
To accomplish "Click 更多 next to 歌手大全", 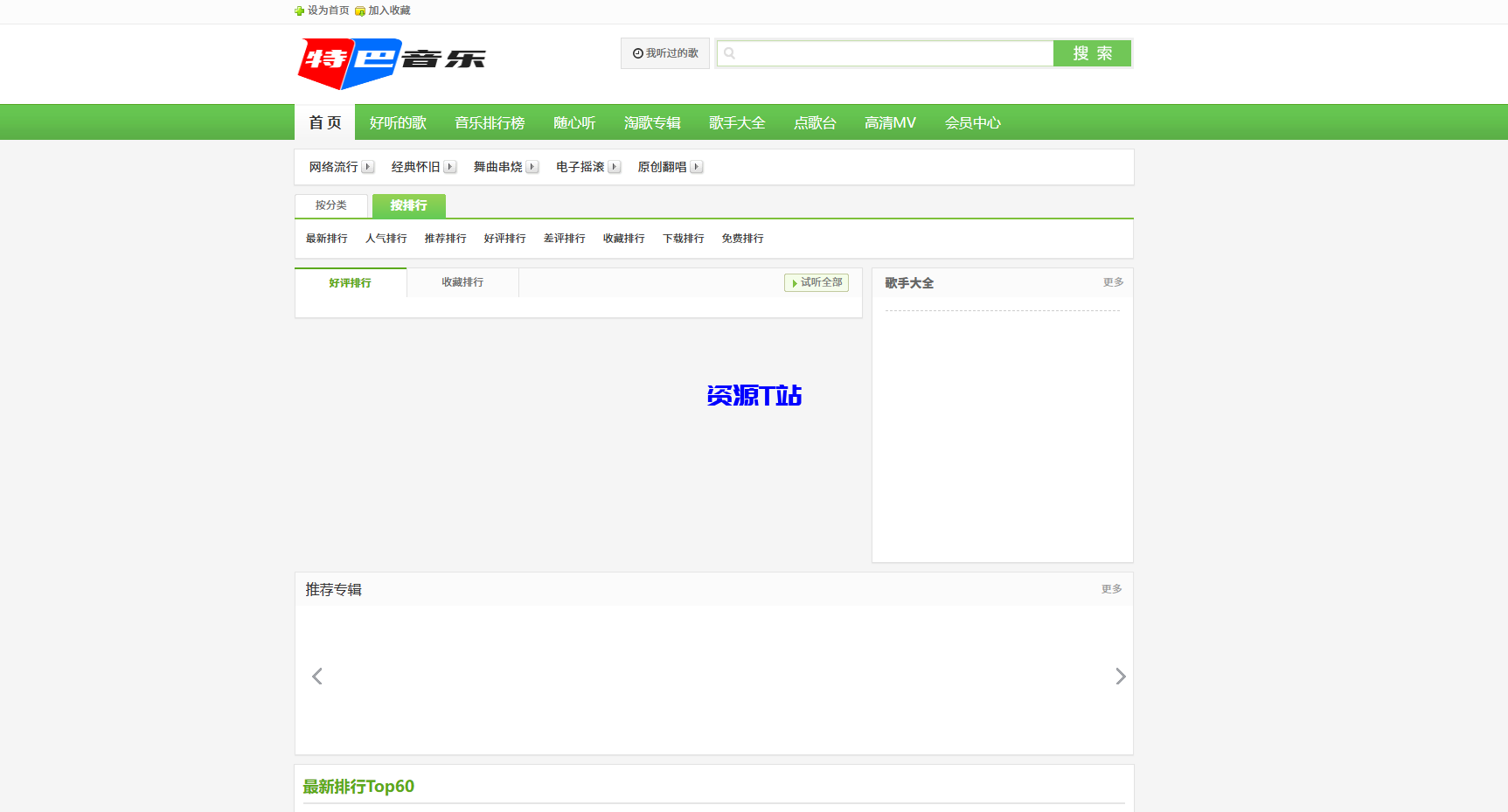I will click(1111, 281).
